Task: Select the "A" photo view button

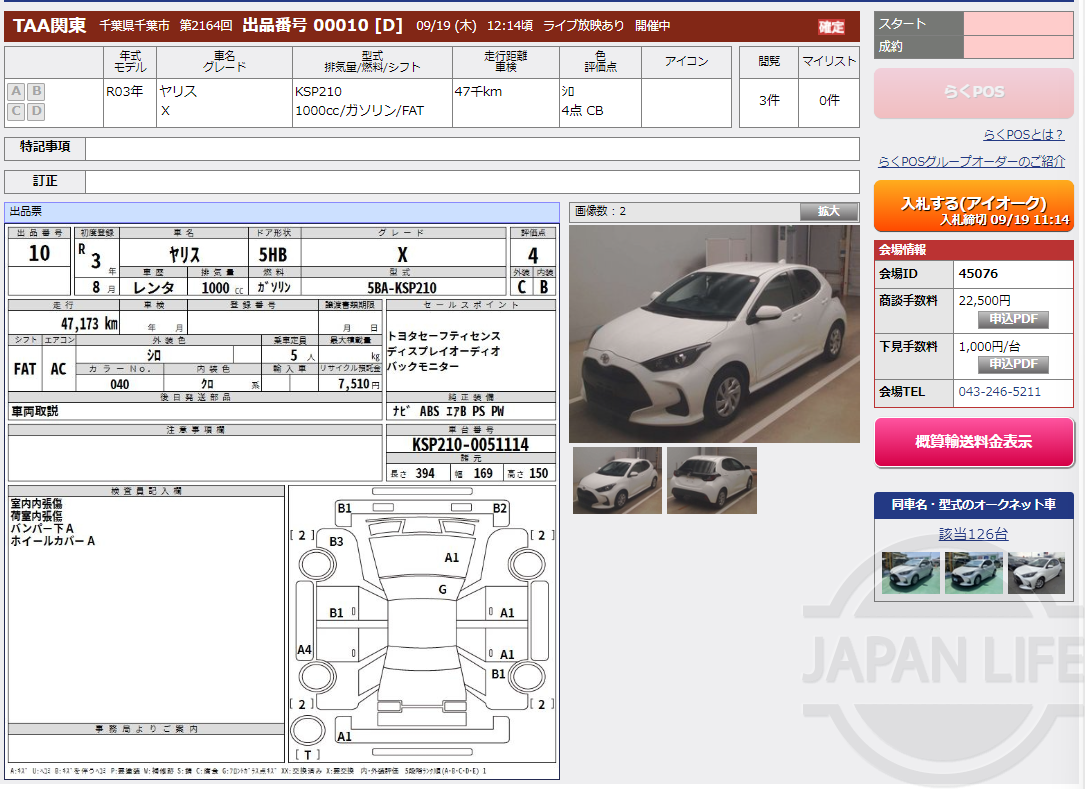Action: [x=14, y=91]
